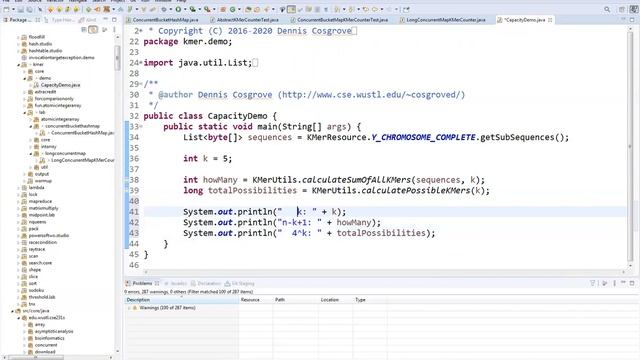
Task: Click the editor horizontal scrollbar
Action: [384, 271]
